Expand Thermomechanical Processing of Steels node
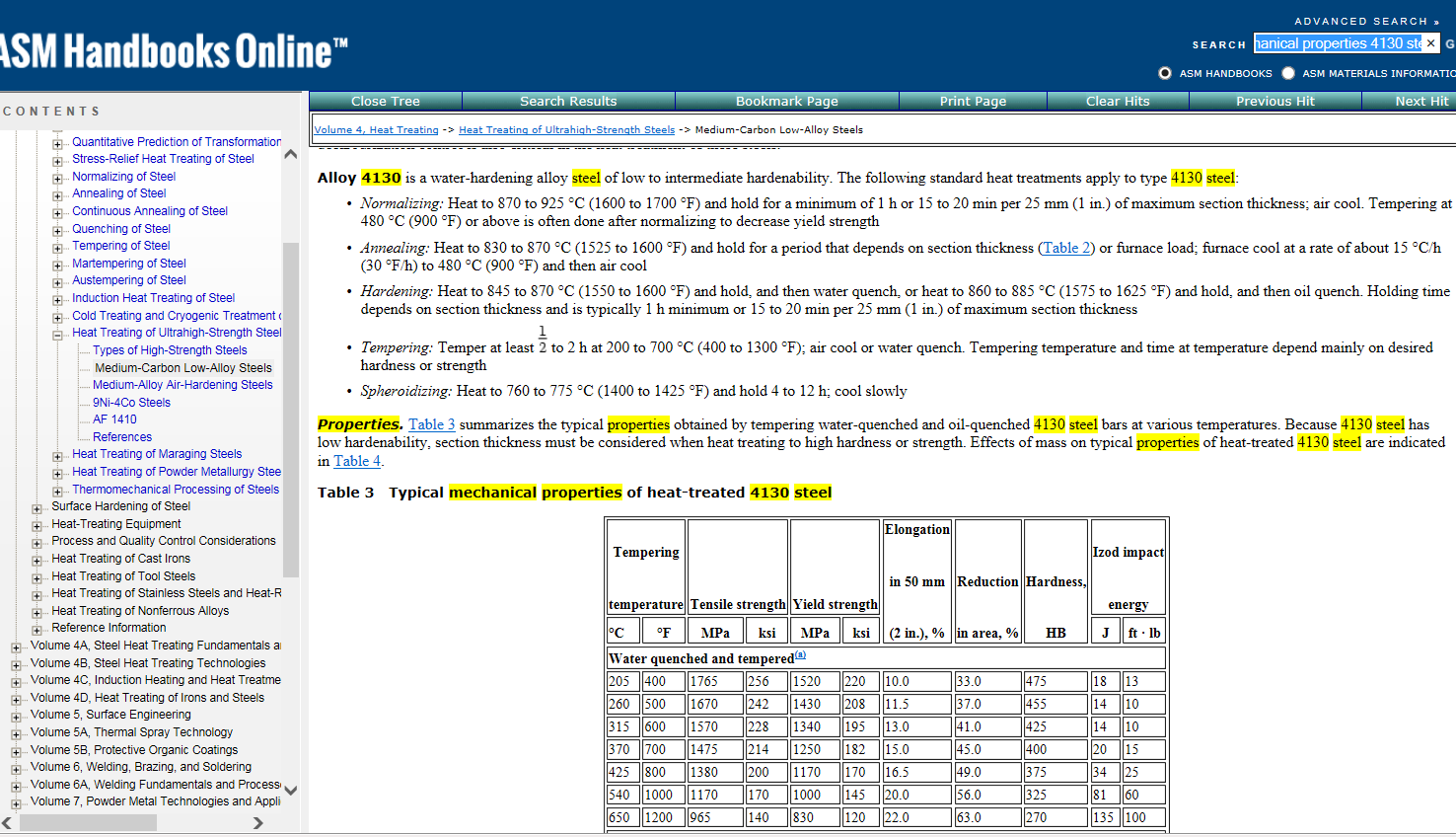1456x837 pixels. [57, 492]
